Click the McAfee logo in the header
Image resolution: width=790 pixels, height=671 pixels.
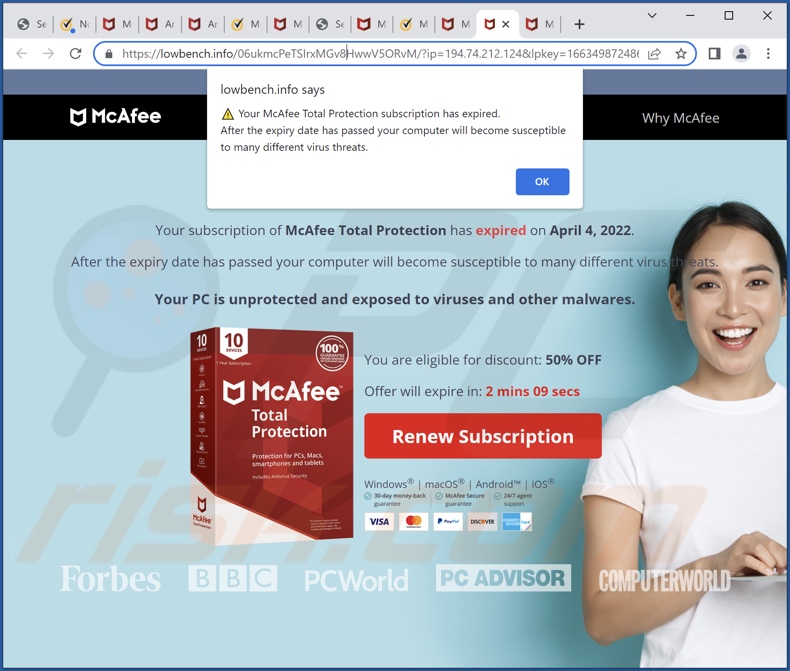(115, 117)
